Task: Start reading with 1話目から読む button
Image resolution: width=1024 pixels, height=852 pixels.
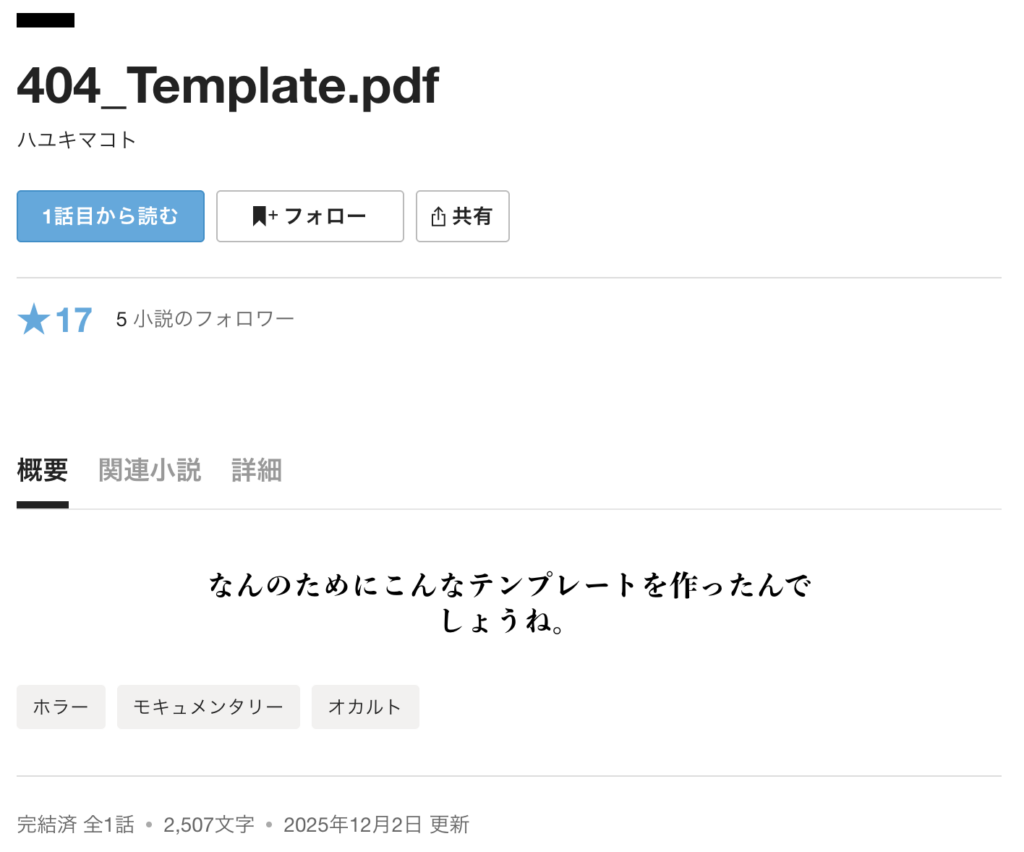Action: pyautogui.click(x=110, y=216)
